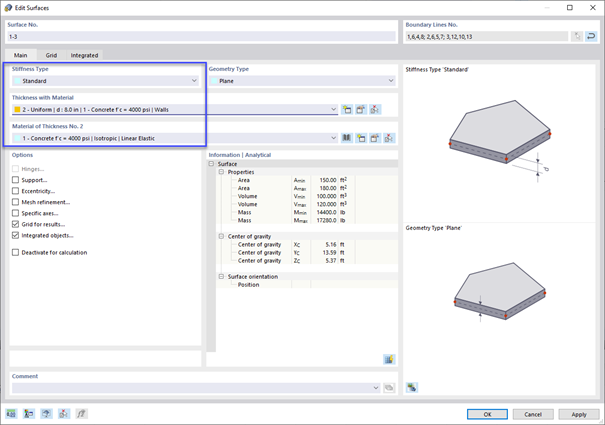Select the Amin area value 150.00

click(x=328, y=180)
